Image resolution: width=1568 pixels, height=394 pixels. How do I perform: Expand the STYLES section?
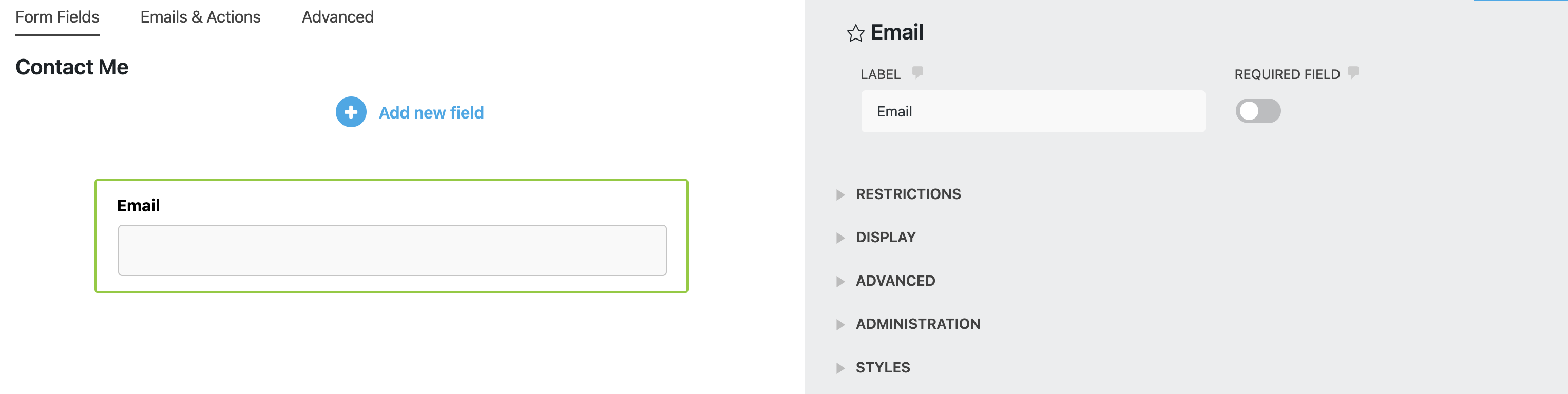point(883,367)
